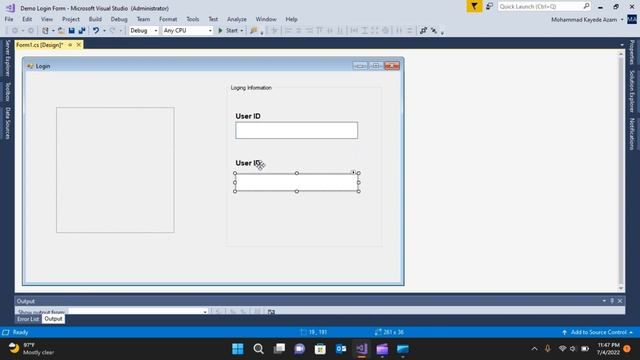This screenshot has height=360, width=640.
Task: Open the Undo history dropdown arrow
Action: point(104,31)
